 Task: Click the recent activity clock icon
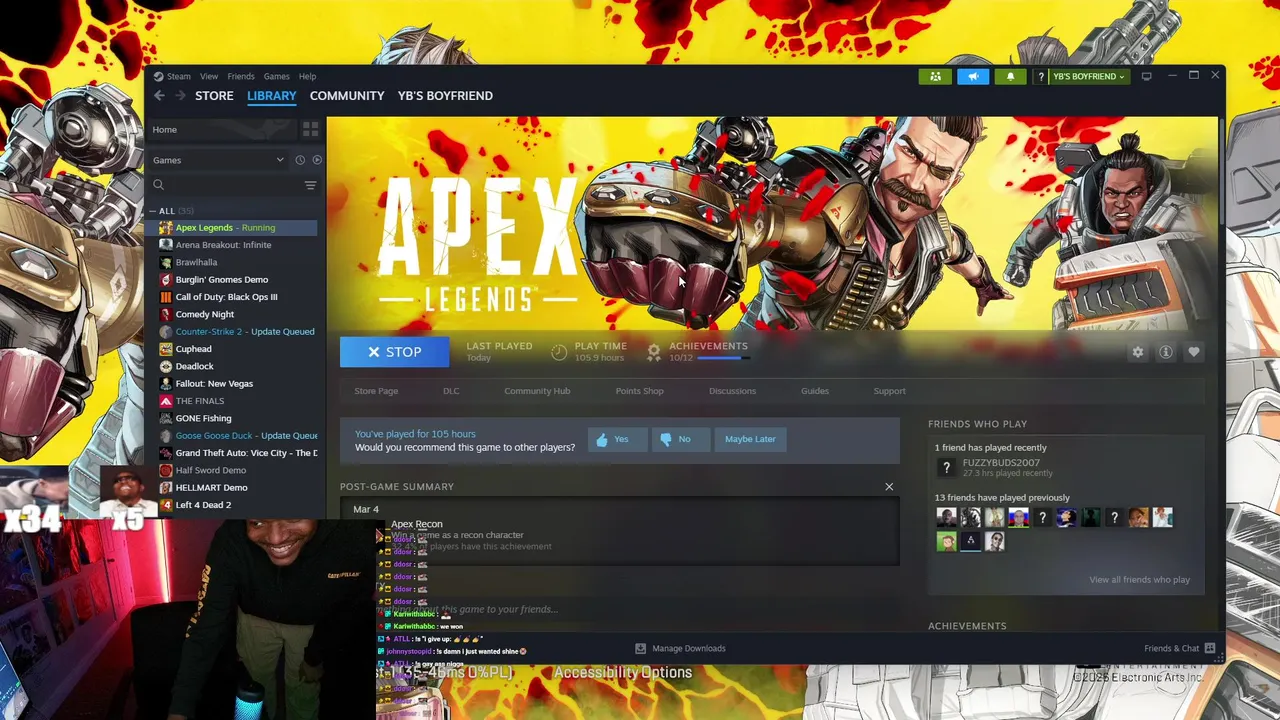click(300, 160)
